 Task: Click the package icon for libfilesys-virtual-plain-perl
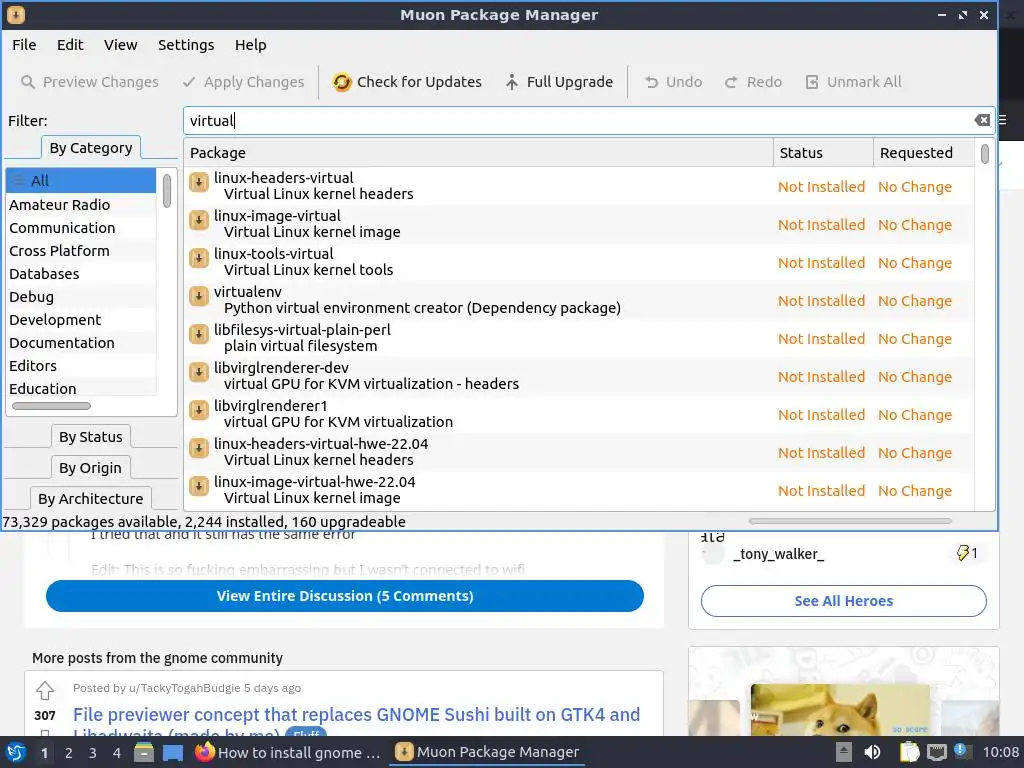click(x=199, y=334)
